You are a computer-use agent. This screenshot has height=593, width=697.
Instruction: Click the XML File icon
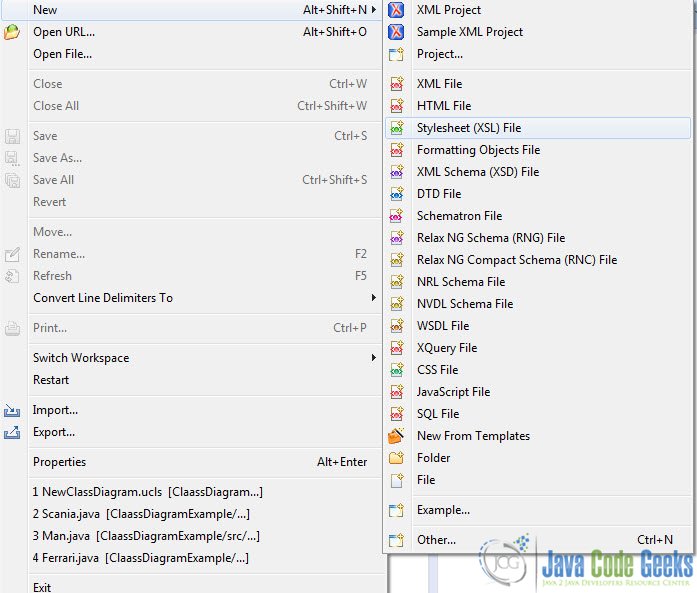tap(396, 84)
